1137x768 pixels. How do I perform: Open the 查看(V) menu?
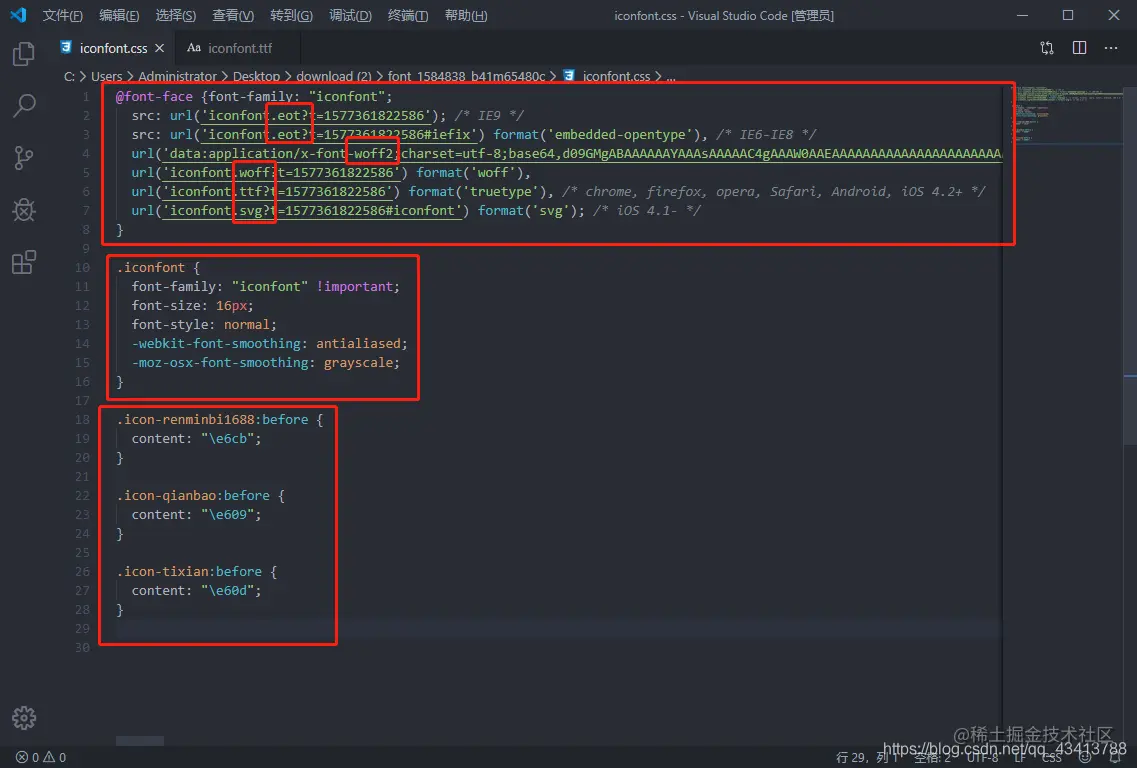pos(233,15)
